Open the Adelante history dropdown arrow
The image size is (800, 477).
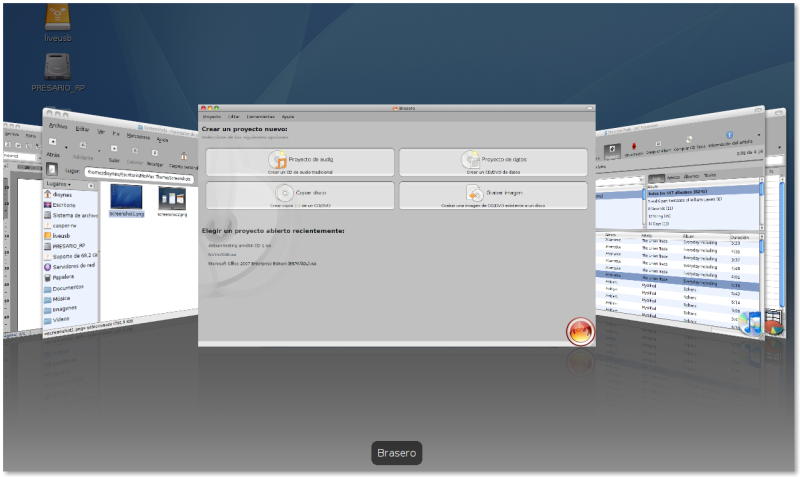99,151
